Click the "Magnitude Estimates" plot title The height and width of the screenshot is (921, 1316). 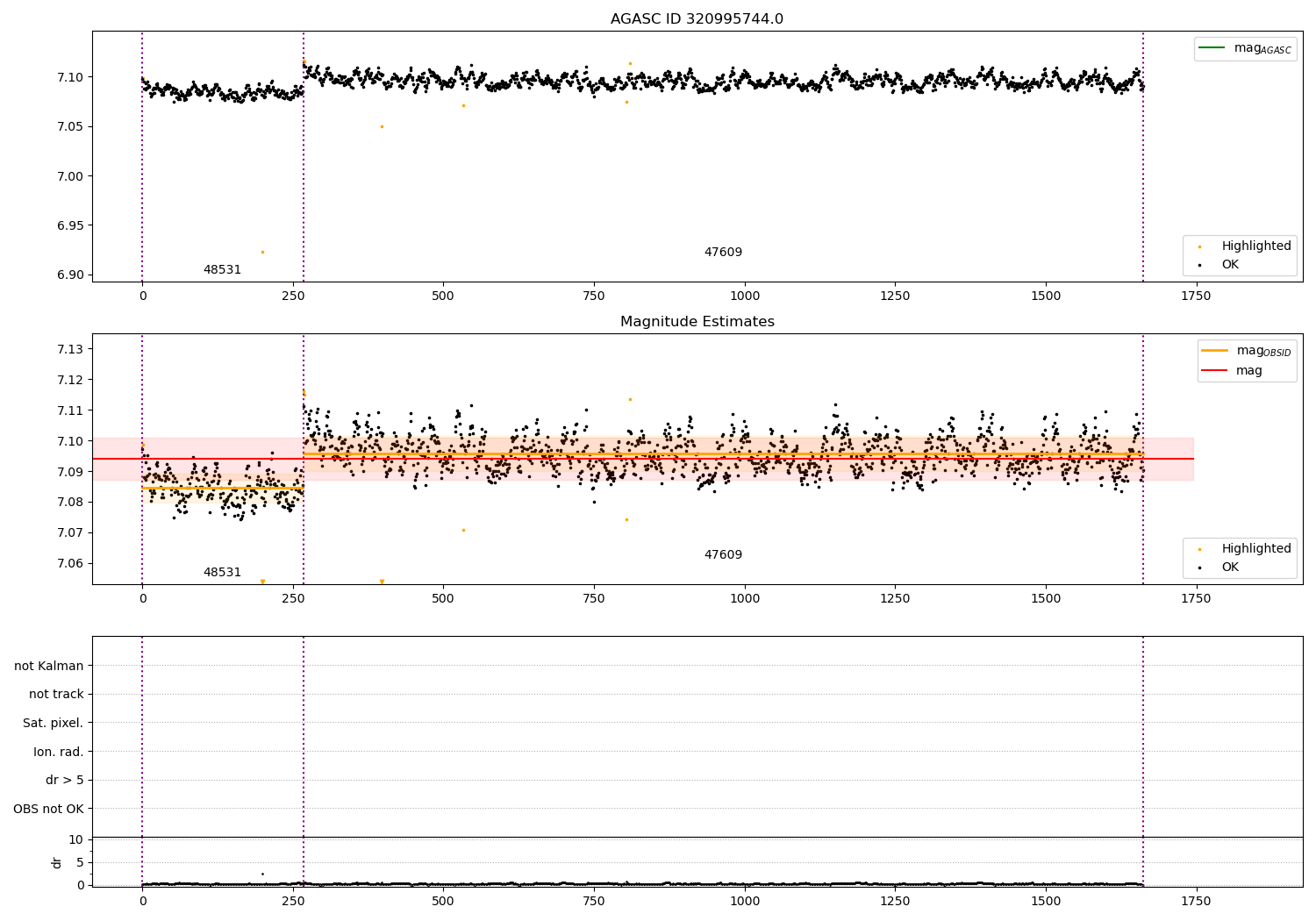click(697, 322)
